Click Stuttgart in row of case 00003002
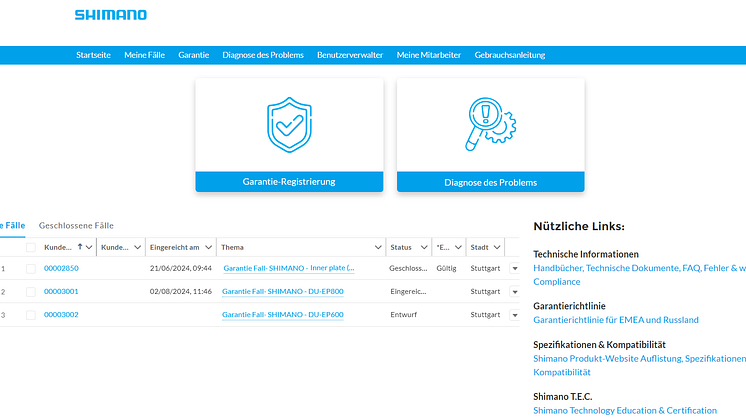This screenshot has height=419, width=746. [485, 314]
